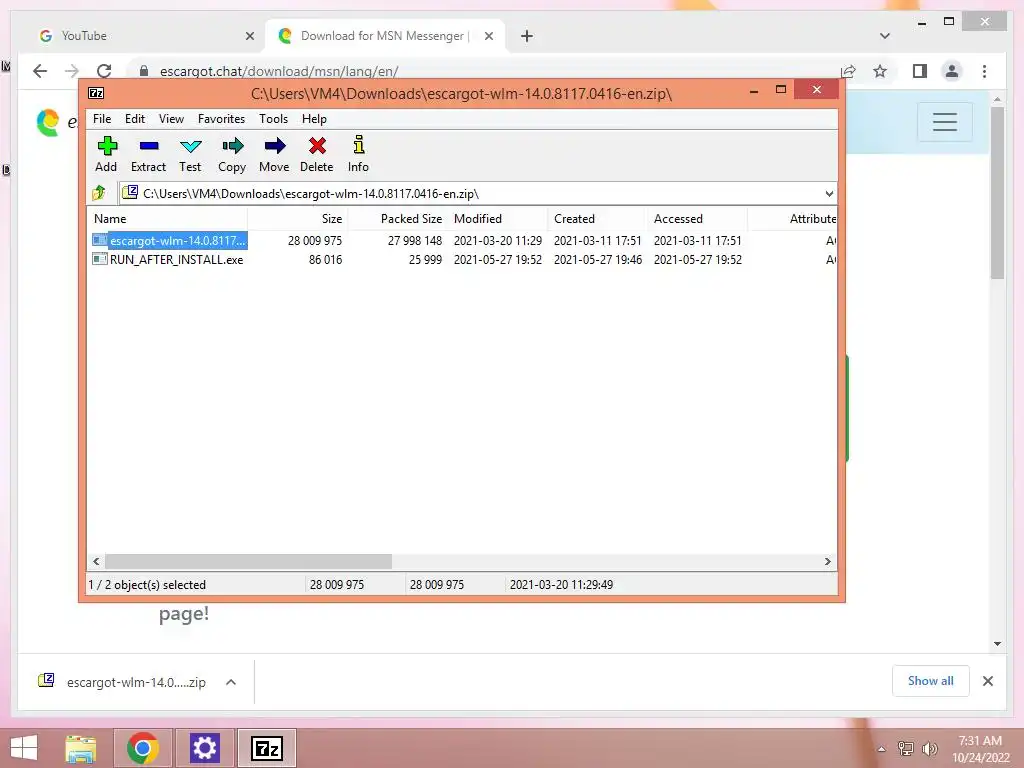1024x768 pixels.
Task: Click the volume icon in system tray
Action: coord(929,748)
